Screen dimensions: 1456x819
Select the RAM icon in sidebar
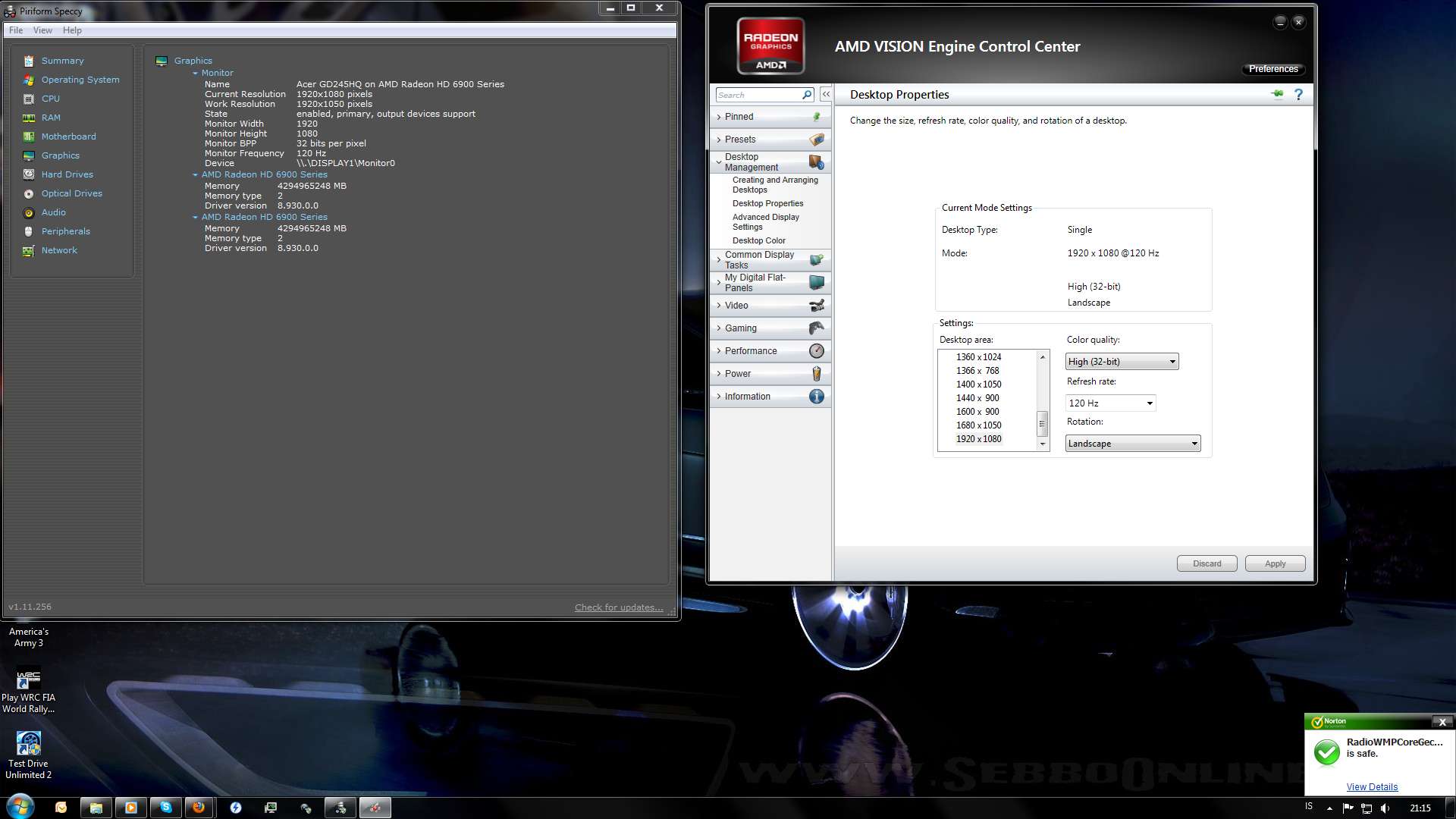point(29,118)
